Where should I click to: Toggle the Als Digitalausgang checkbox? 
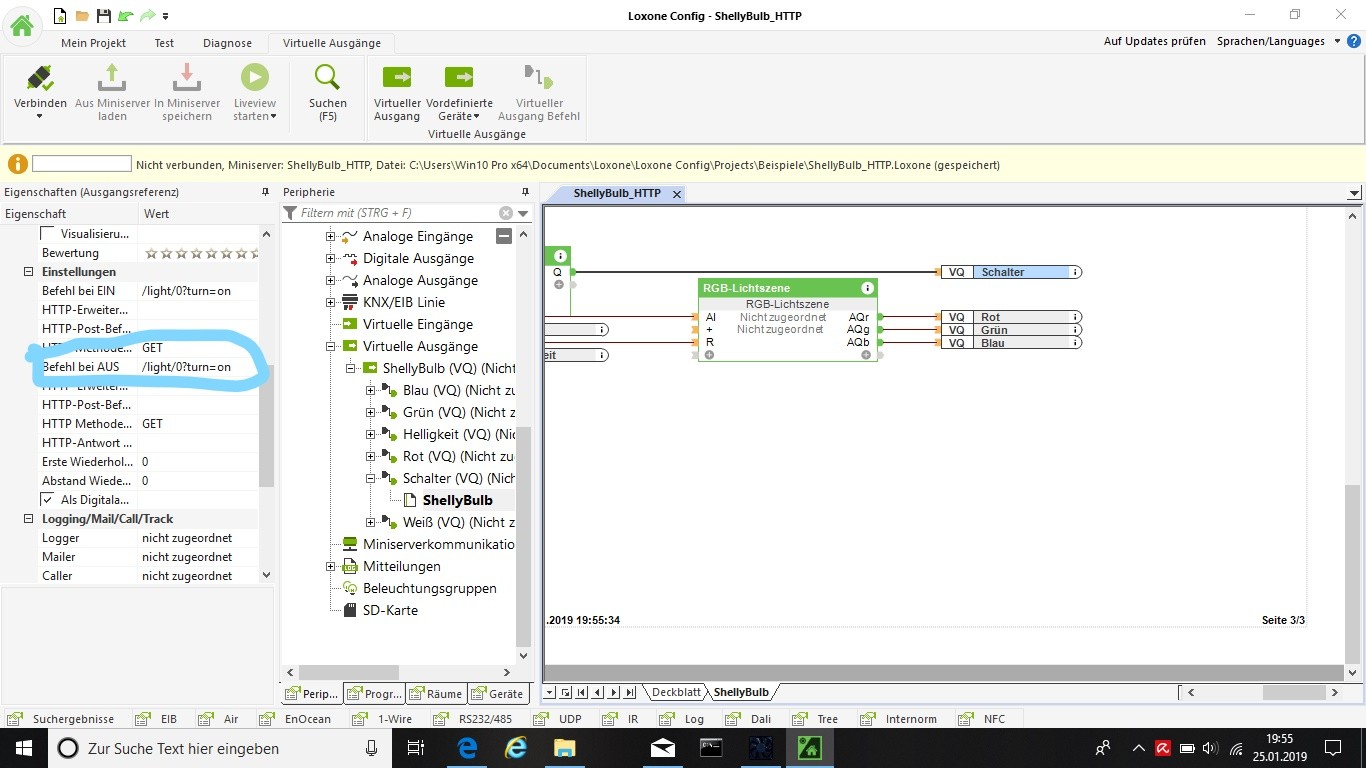click(x=47, y=499)
